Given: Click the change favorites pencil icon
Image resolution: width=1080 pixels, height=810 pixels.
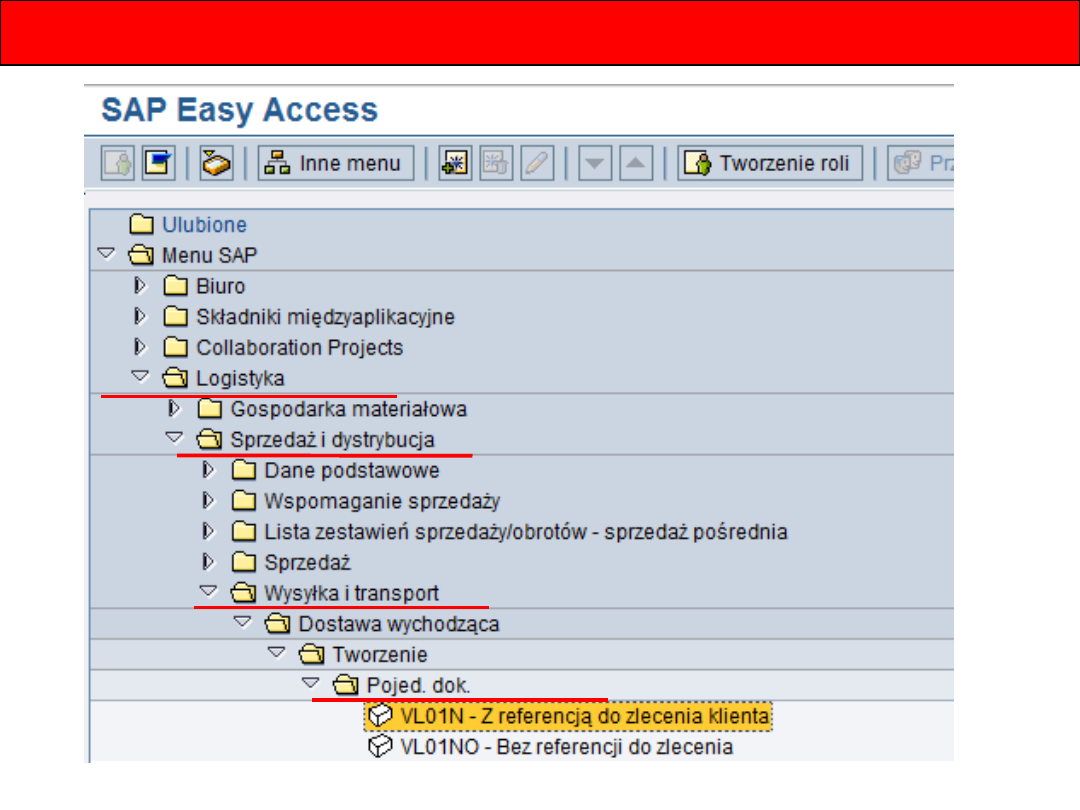Looking at the screenshot, I should pos(538,163).
